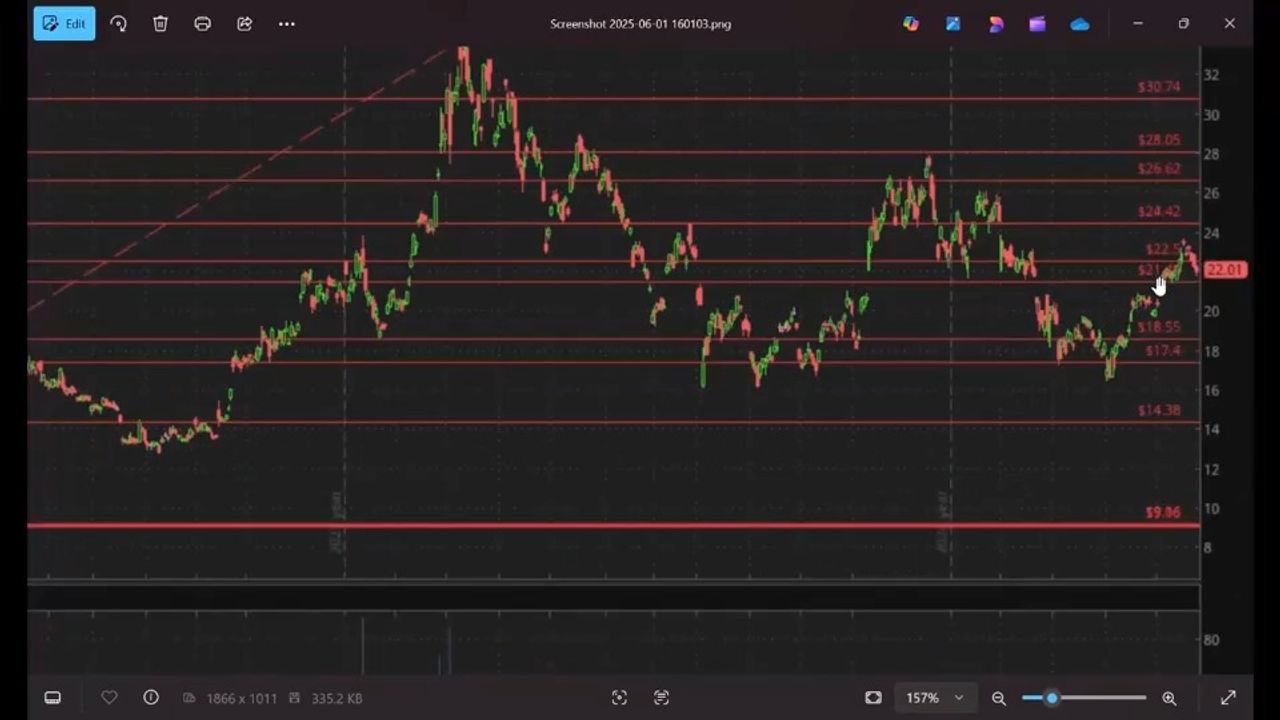Mark image as favorite with heart icon
Image resolution: width=1280 pixels, height=720 pixels.
point(109,698)
